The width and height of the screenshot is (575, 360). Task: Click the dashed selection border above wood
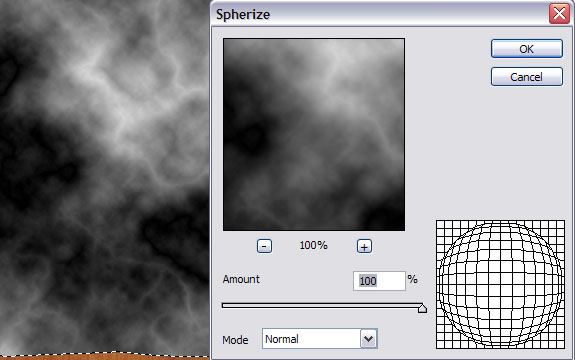coord(105,354)
